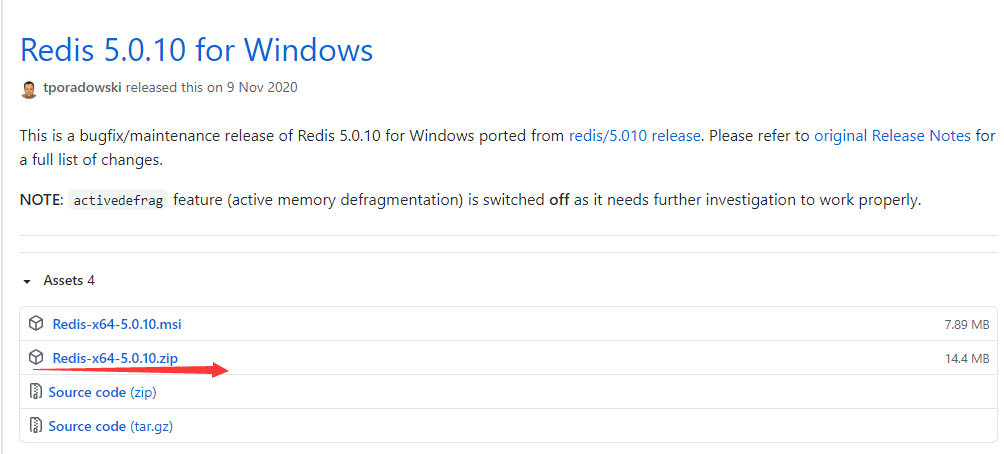
Task: Download Source code (tar.gz)
Action: click(x=111, y=426)
